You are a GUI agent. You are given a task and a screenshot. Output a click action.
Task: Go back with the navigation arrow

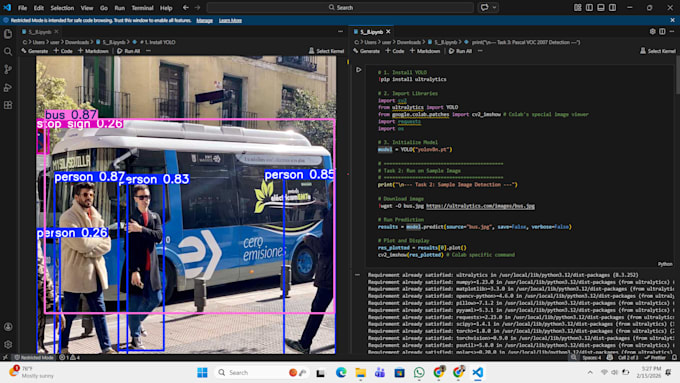[186, 7]
